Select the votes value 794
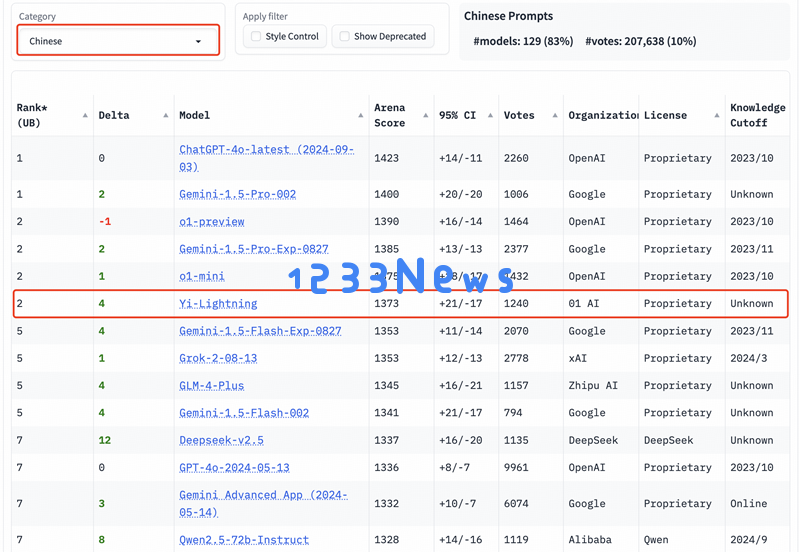Viewport: 800px width, 552px height. [x=513, y=413]
